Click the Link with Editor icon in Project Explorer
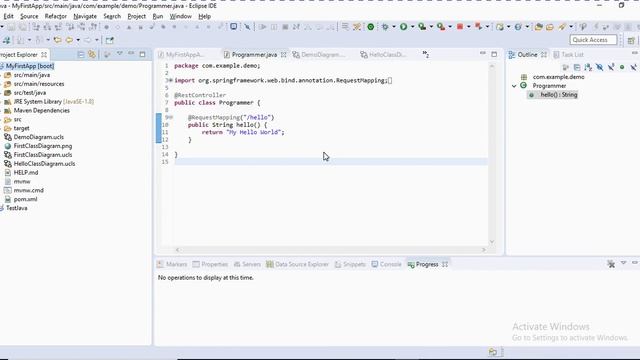Screen dimensions: 640x360 pos(92,55)
